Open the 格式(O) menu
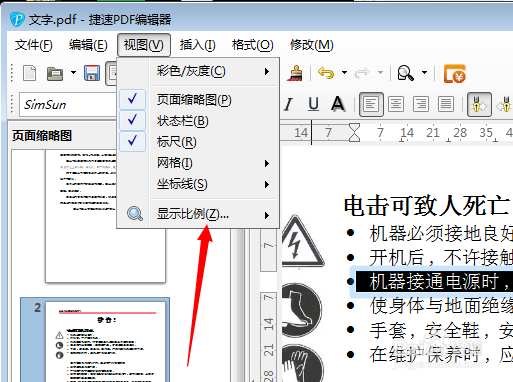 click(x=252, y=45)
